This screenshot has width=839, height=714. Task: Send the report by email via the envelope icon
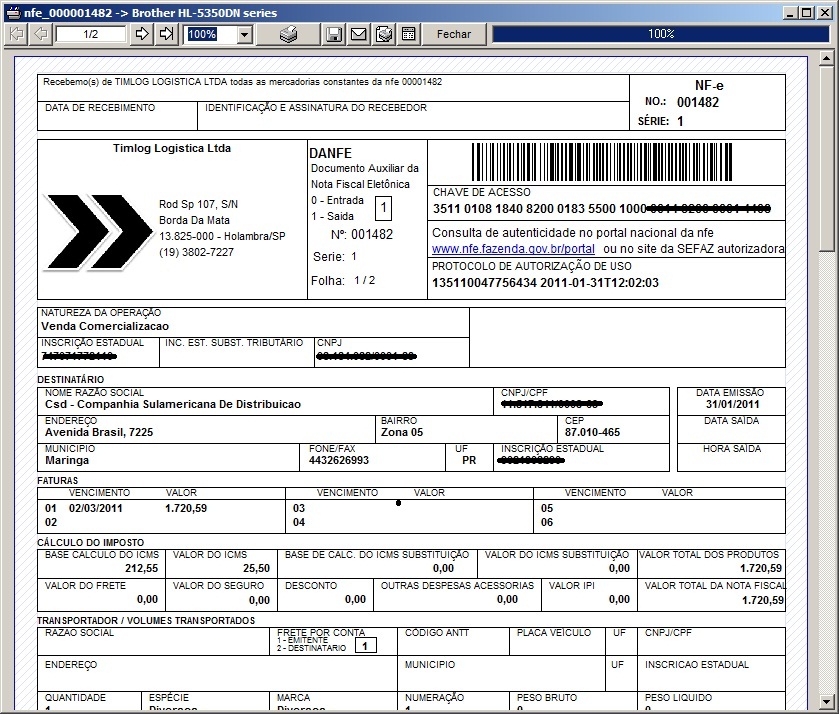tap(359, 34)
